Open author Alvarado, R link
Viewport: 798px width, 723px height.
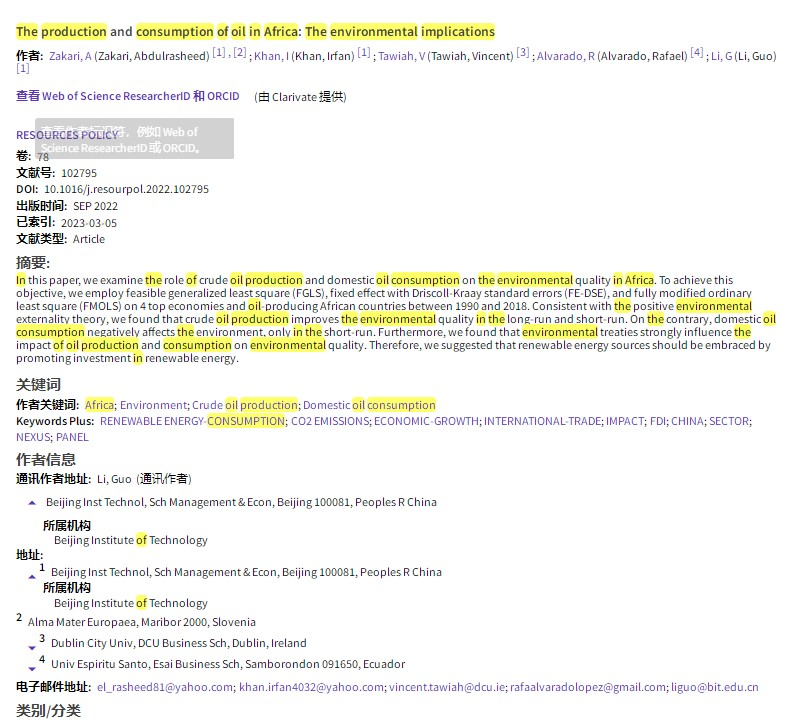click(x=565, y=56)
